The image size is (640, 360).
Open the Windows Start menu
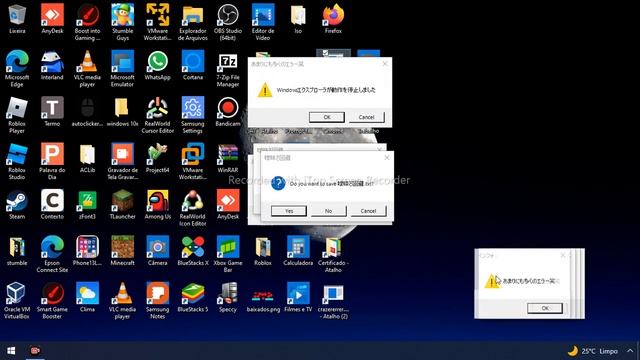11,351
